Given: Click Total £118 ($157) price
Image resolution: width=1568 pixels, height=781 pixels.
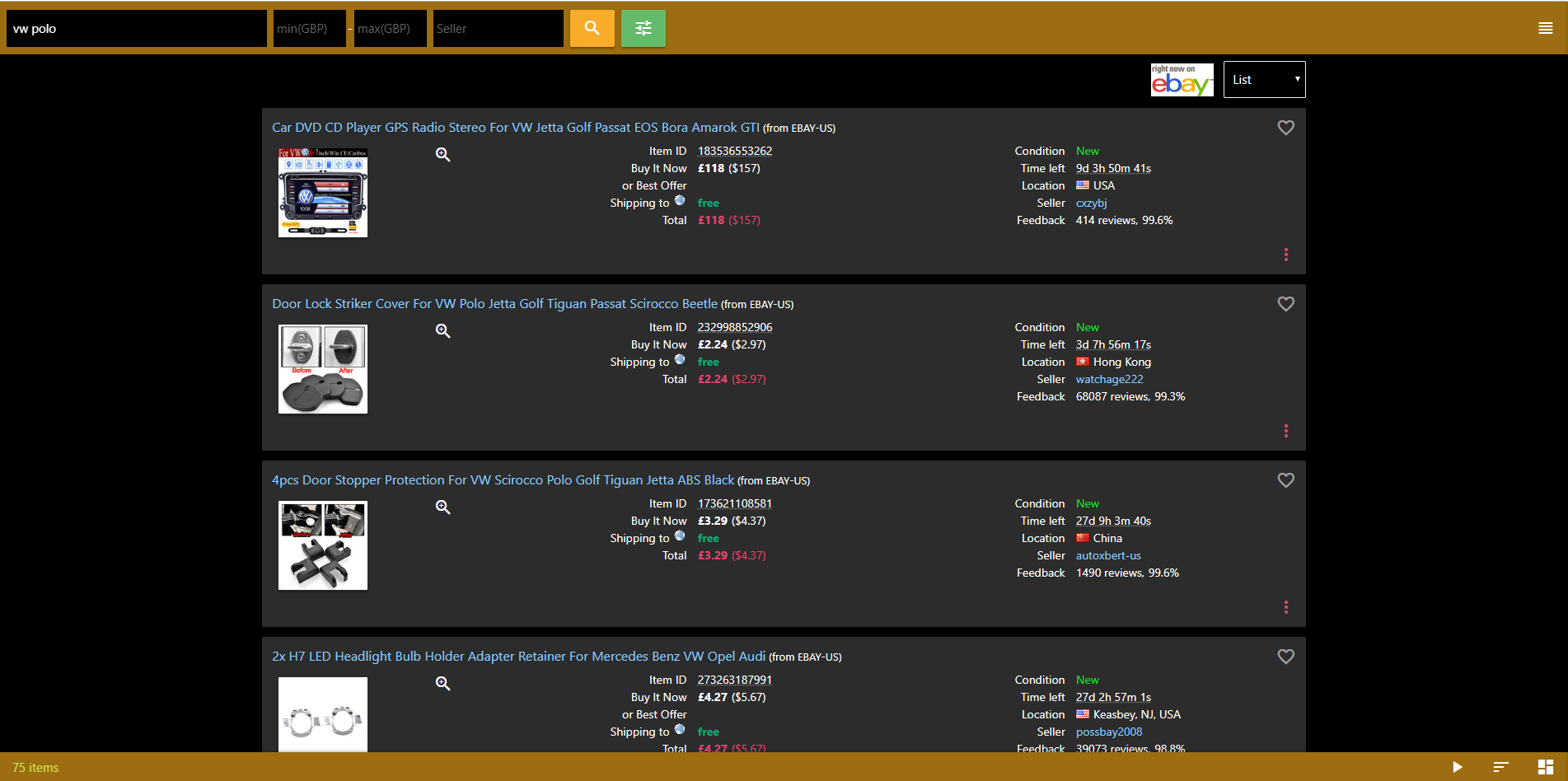Looking at the screenshot, I should pos(729,220).
